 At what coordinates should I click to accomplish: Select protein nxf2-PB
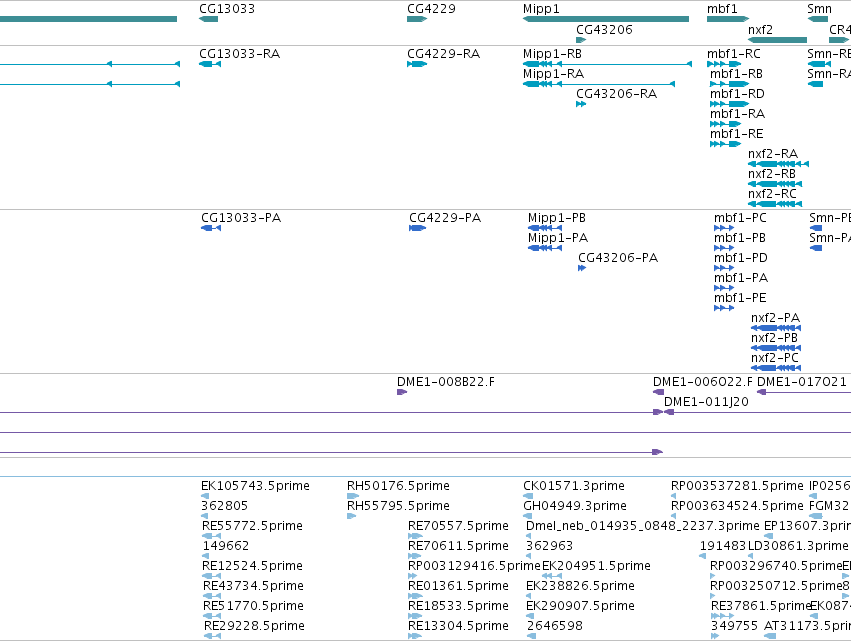coord(774,338)
